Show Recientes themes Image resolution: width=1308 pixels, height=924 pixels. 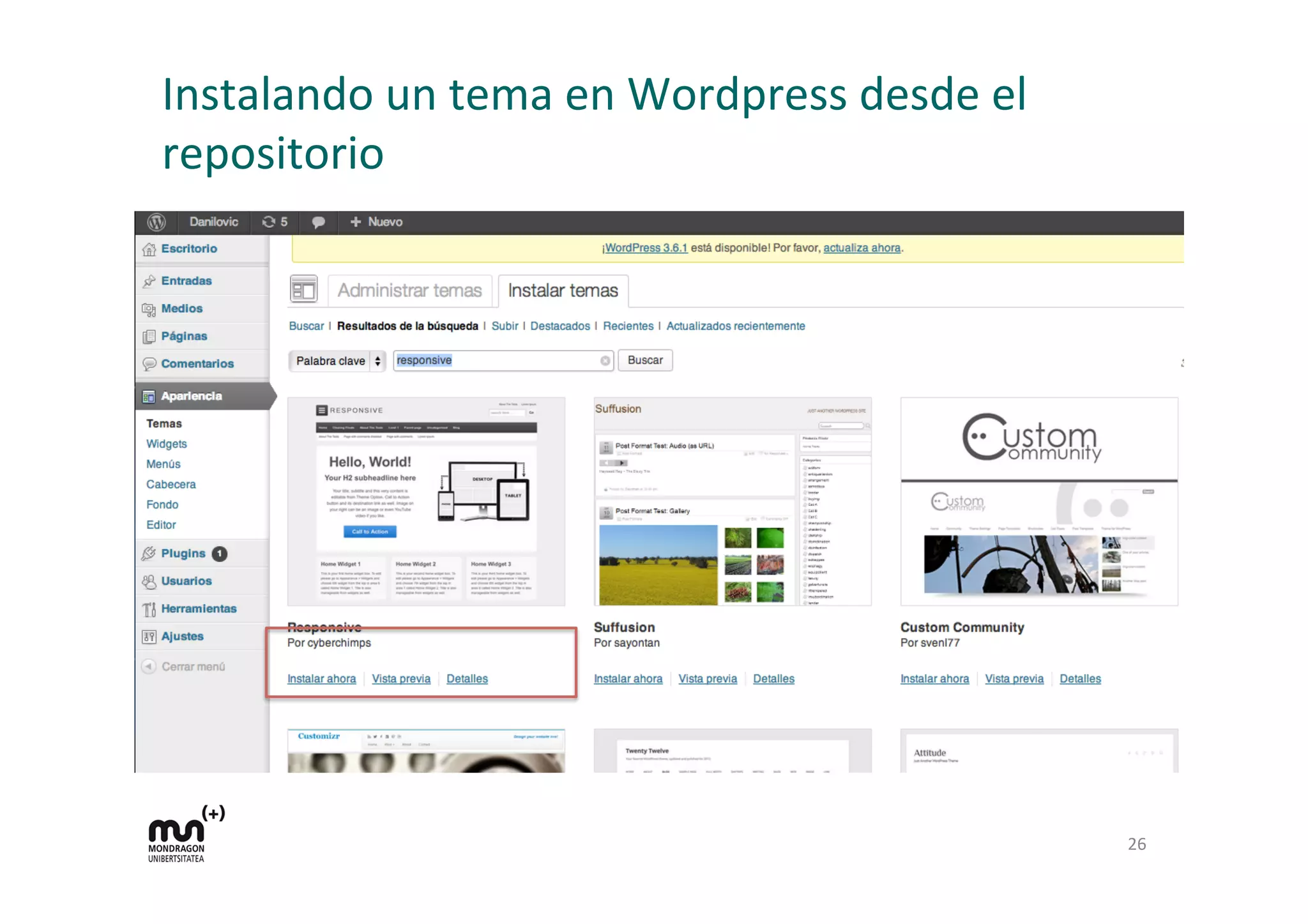point(628,326)
